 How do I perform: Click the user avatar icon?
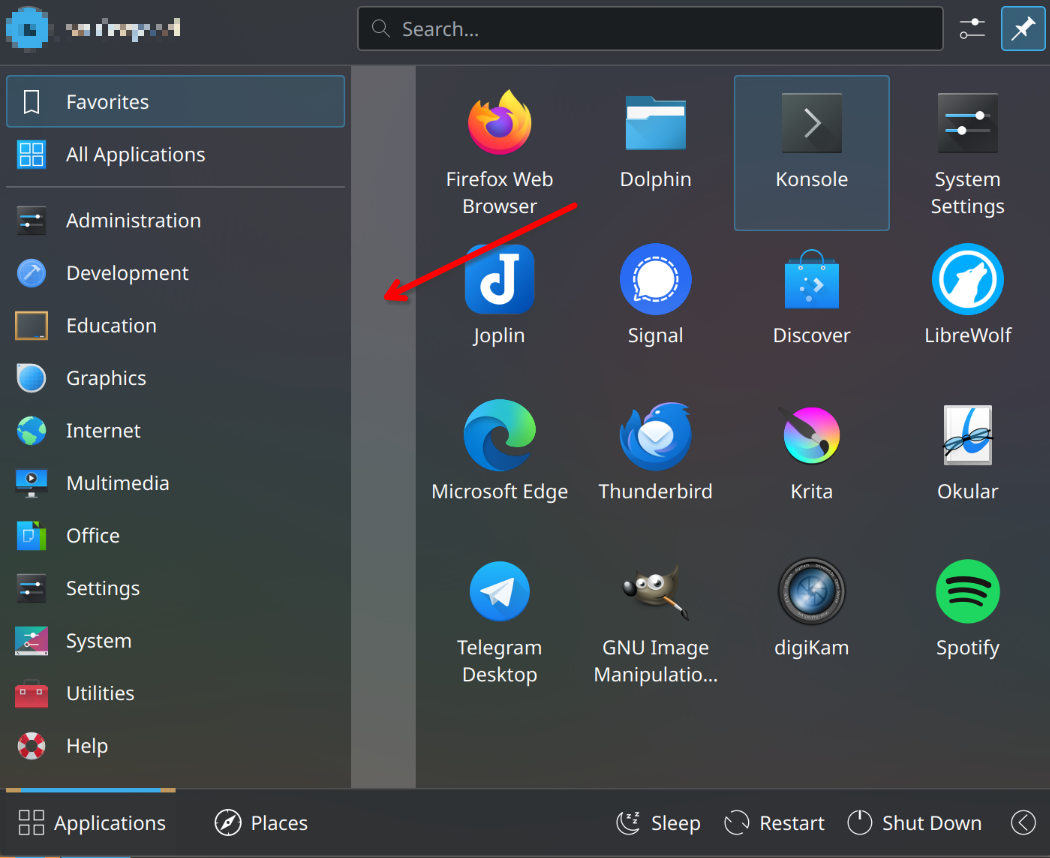[28, 28]
